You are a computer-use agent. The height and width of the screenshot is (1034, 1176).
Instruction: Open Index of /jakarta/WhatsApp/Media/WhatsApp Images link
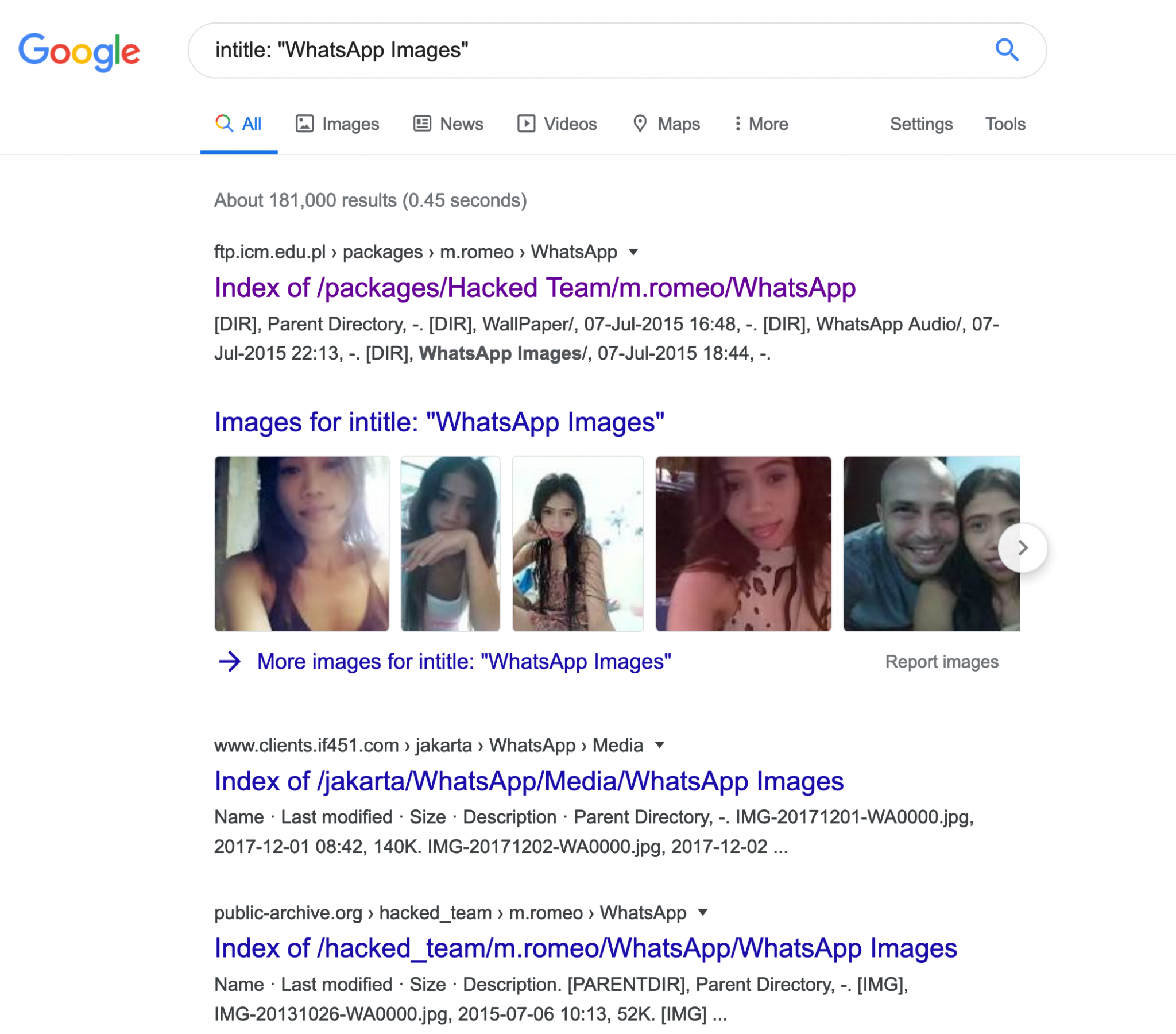coord(529,781)
